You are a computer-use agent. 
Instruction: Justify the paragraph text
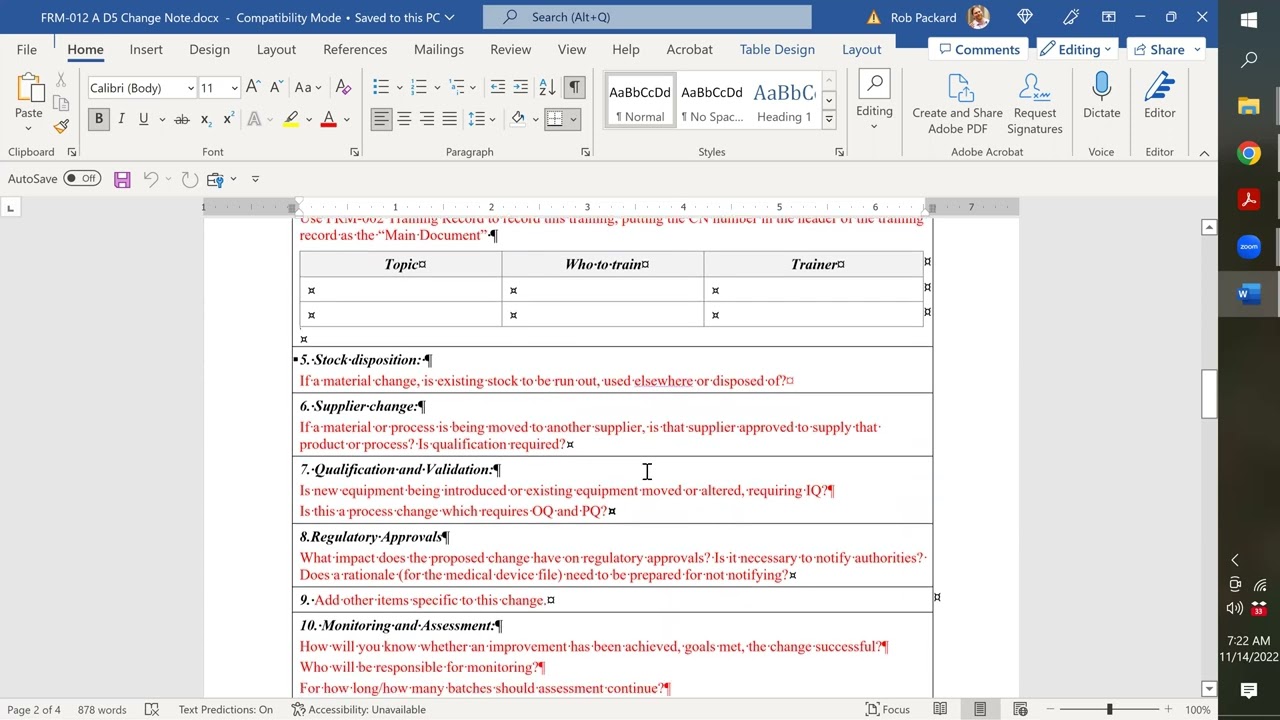click(450, 119)
